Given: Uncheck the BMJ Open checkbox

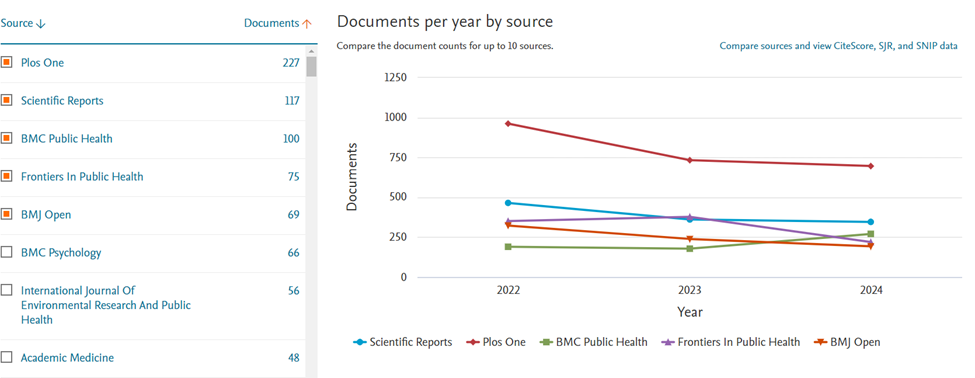Looking at the screenshot, I should (7, 214).
